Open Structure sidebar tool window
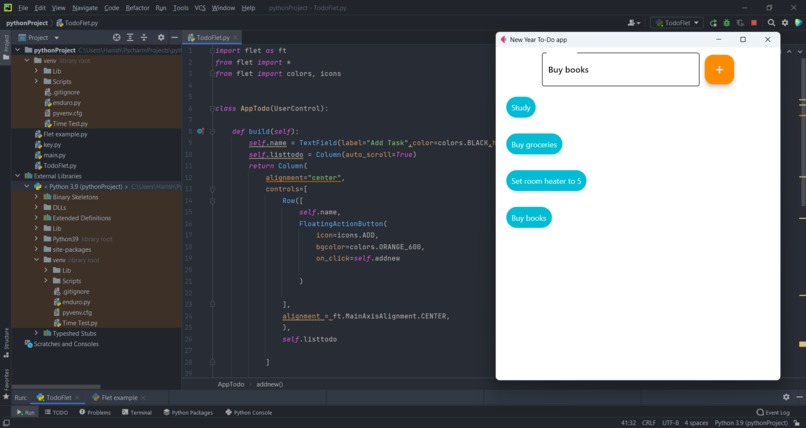Screen dimensions: 806x428 point(6,343)
